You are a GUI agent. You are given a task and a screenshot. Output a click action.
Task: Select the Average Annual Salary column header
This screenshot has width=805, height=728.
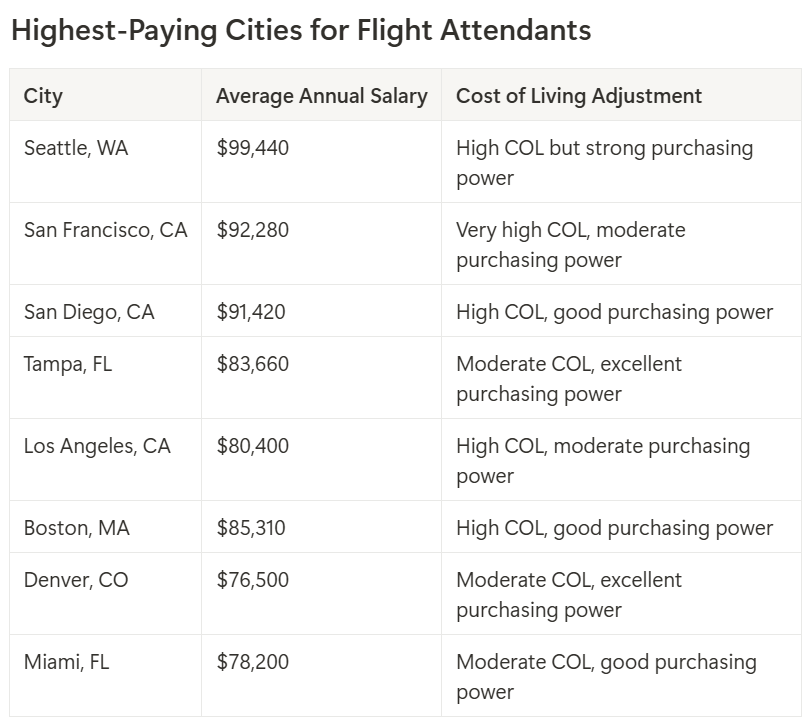[321, 96]
